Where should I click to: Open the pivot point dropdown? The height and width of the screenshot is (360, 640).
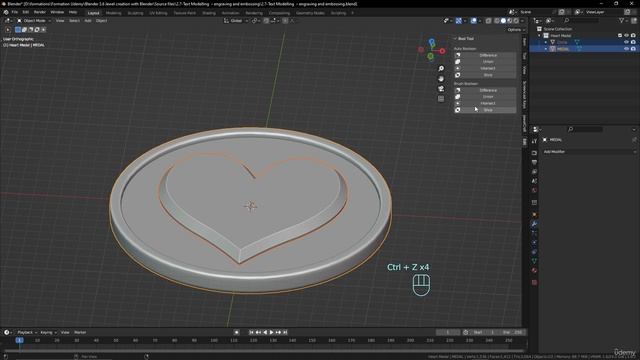click(256, 21)
